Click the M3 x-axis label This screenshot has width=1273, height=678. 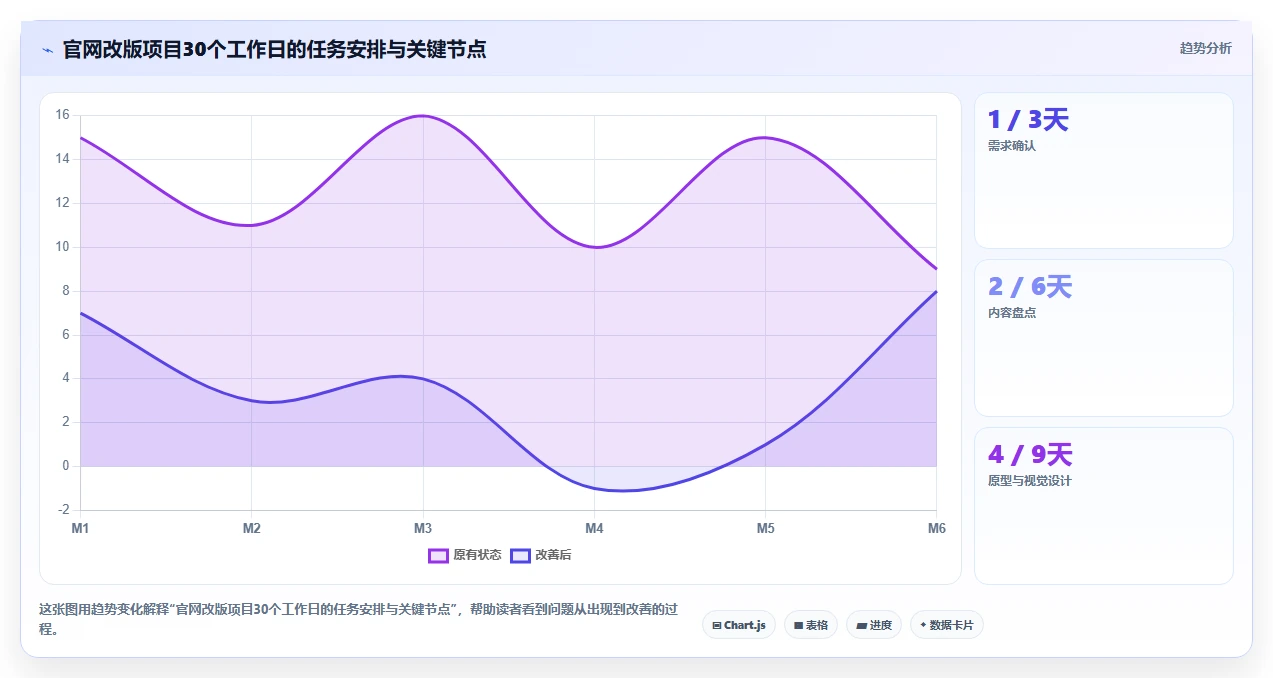click(x=423, y=528)
